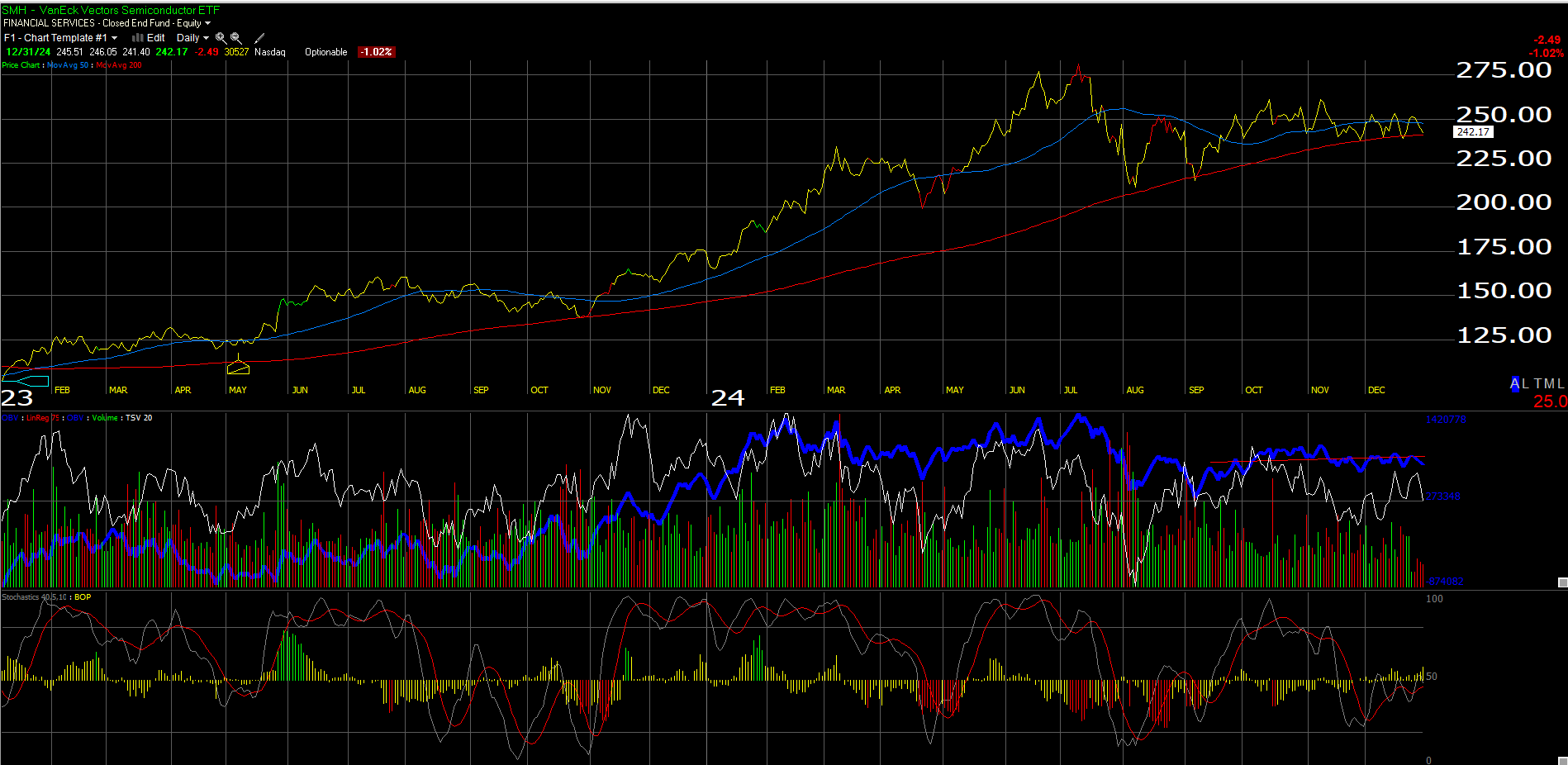
Task: Click the MovAvg 200 legend label
Action: point(119,65)
